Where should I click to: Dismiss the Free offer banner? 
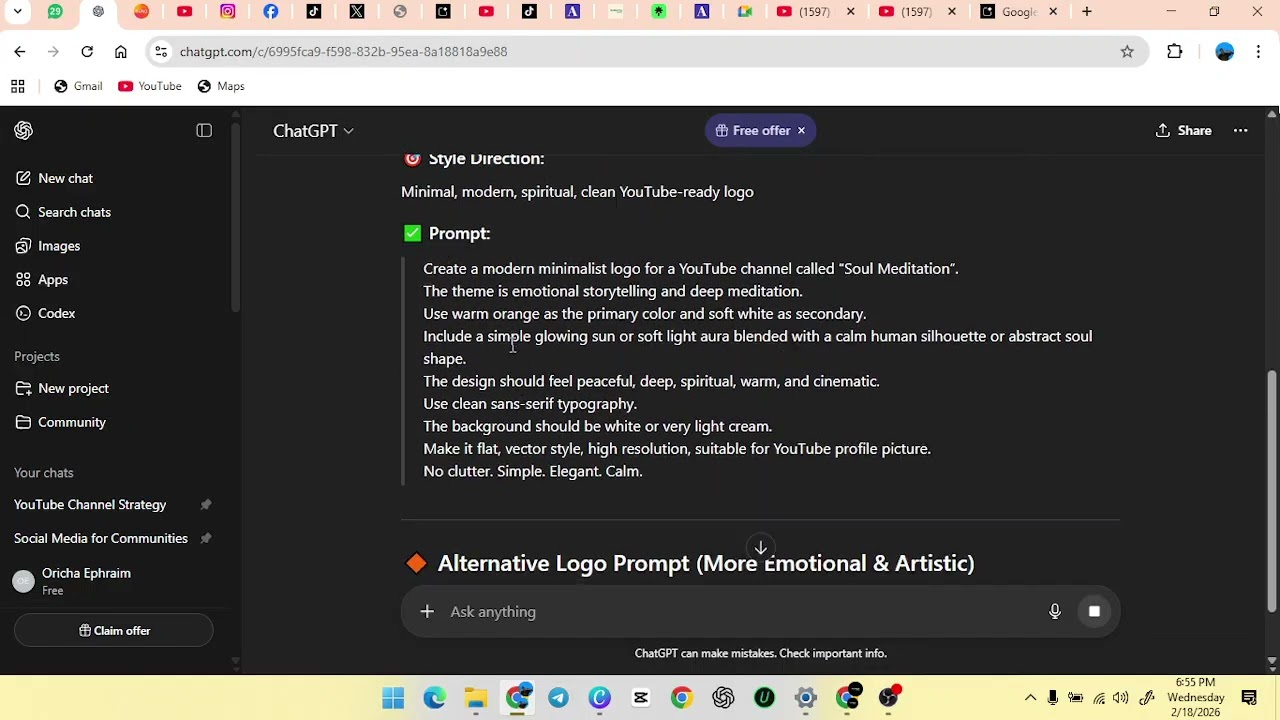coord(801,131)
